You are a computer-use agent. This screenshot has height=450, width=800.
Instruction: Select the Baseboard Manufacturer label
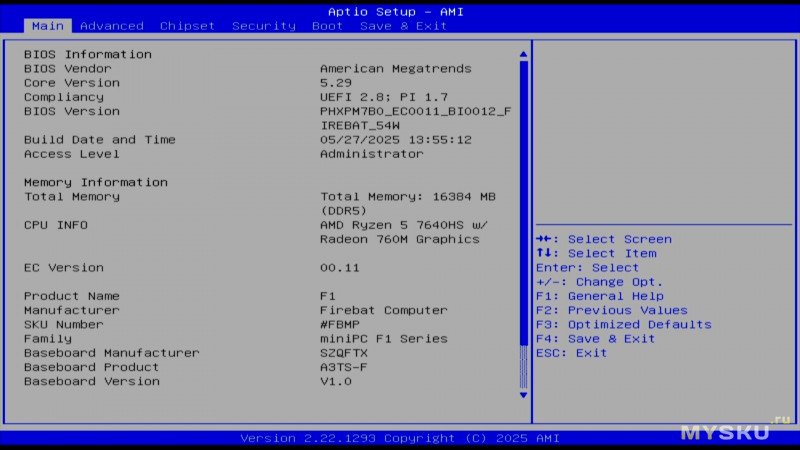112,353
